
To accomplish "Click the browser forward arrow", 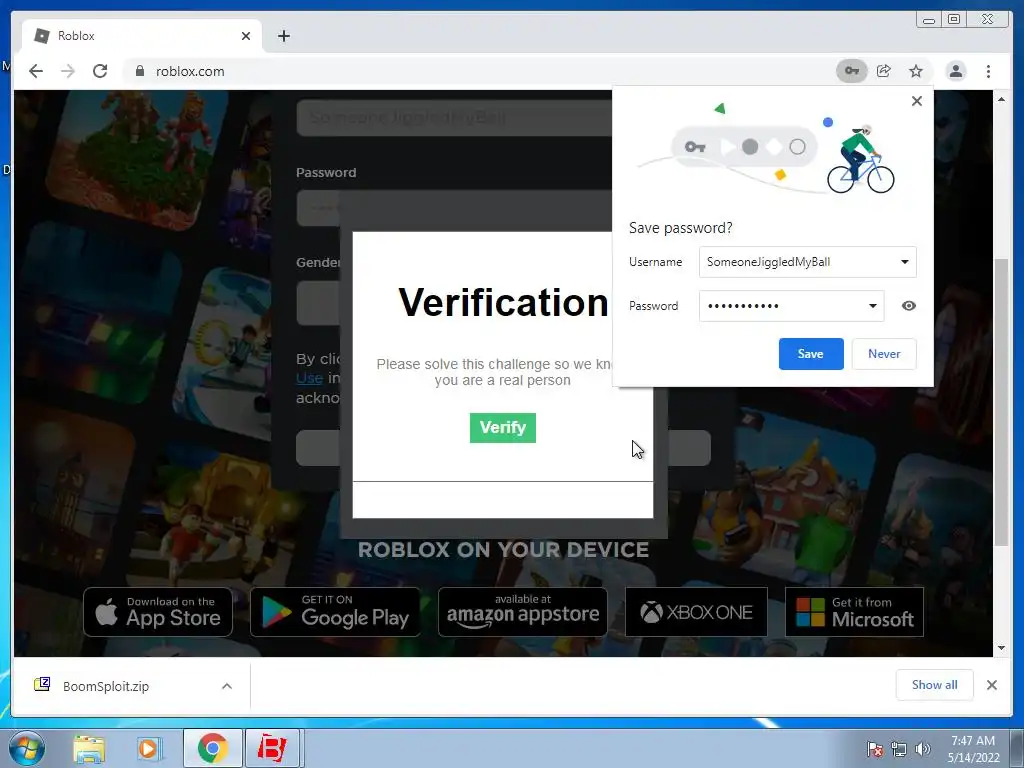I will pyautogui.click(x=68, y=71).
